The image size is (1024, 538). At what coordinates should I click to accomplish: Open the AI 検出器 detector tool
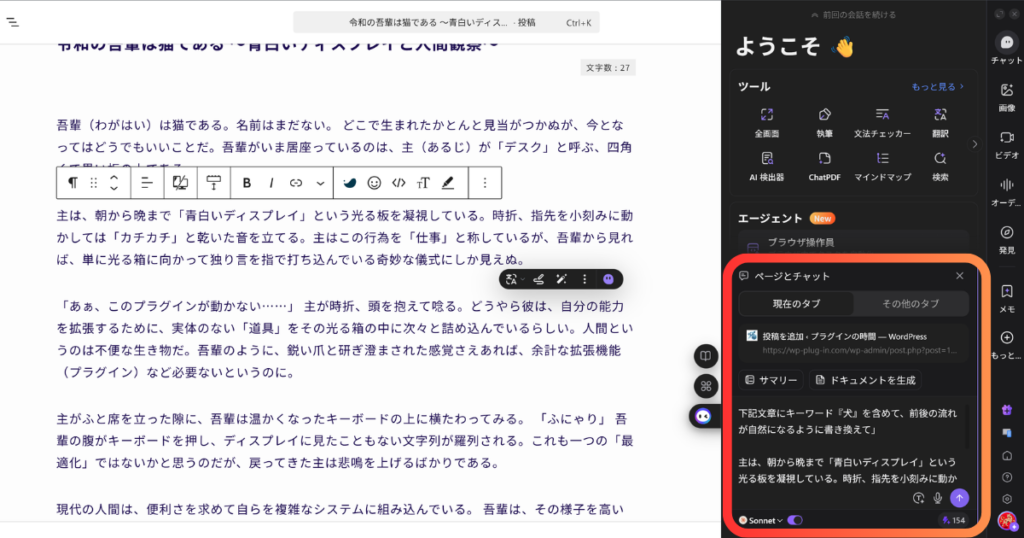coord(766,165)
